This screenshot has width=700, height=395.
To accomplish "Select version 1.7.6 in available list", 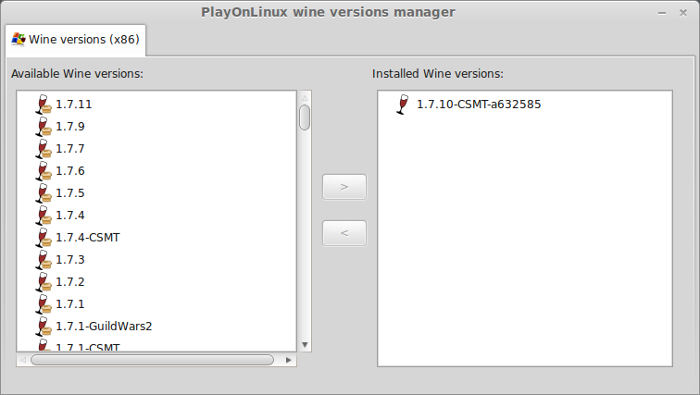I will [70, 171].
